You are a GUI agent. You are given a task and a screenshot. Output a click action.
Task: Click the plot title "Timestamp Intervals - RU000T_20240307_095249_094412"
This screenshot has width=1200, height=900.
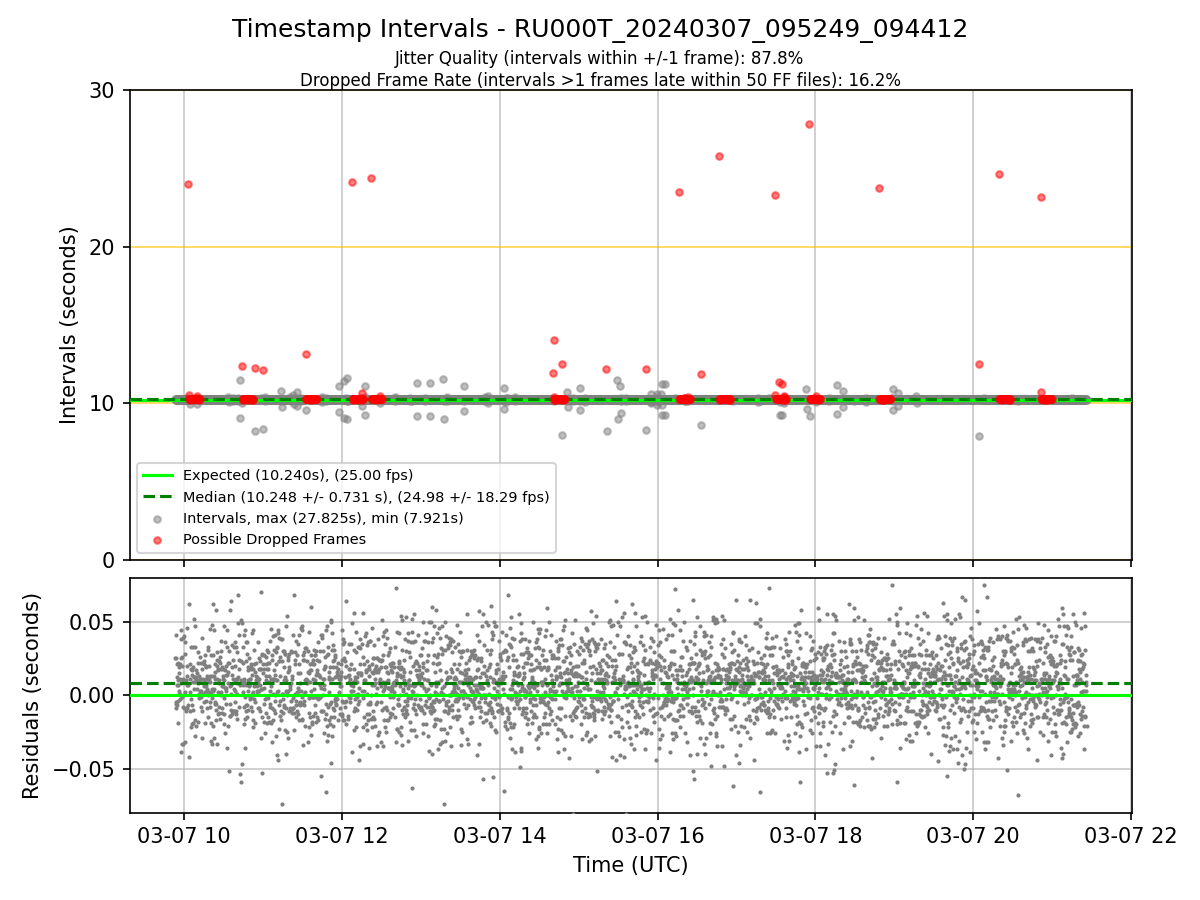(600, 29)
